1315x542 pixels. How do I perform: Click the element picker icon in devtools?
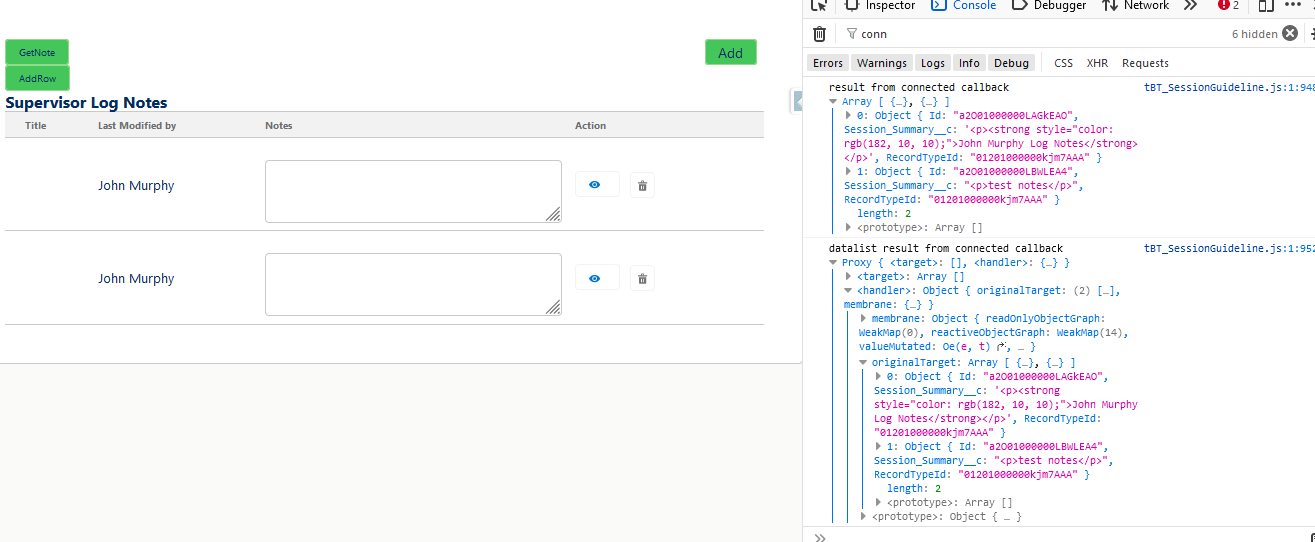[x=819, y=5]
